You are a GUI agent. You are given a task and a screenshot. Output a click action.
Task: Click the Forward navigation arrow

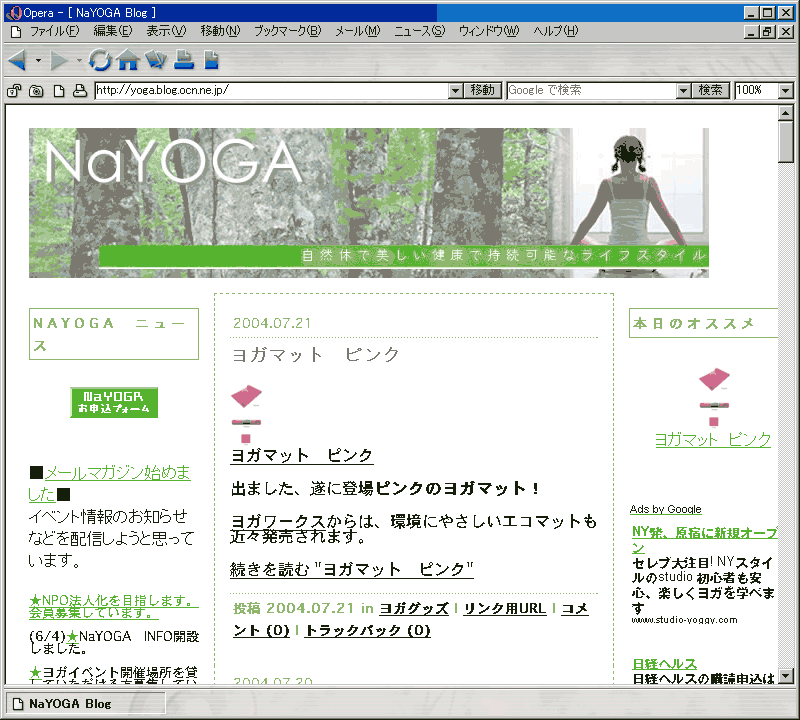59,60
